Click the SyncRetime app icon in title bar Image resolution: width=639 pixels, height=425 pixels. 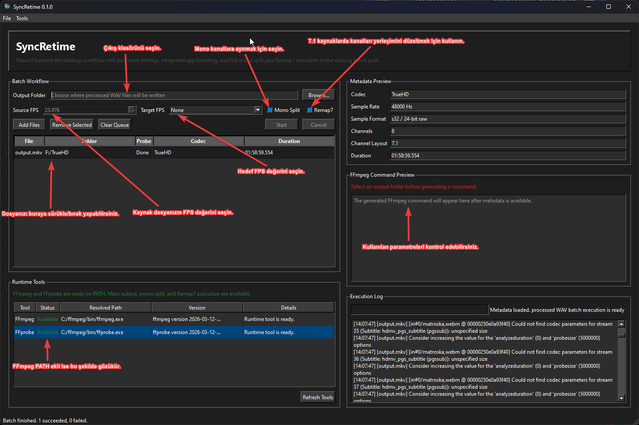[x=7, y=7]
